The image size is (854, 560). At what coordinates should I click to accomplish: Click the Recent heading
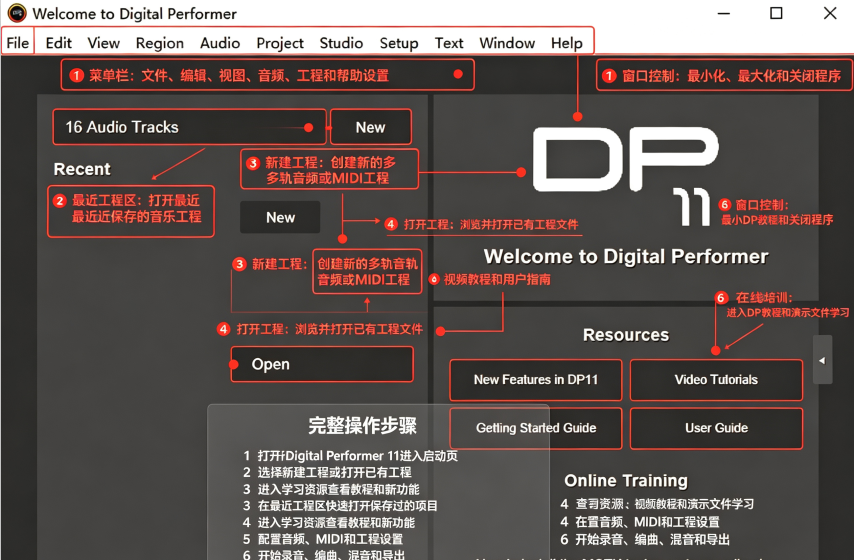click(82, 169)
